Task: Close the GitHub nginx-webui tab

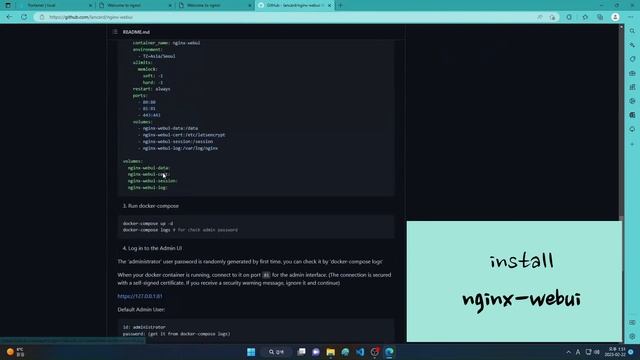Action: pyautogui.click(x=329, y=5)
